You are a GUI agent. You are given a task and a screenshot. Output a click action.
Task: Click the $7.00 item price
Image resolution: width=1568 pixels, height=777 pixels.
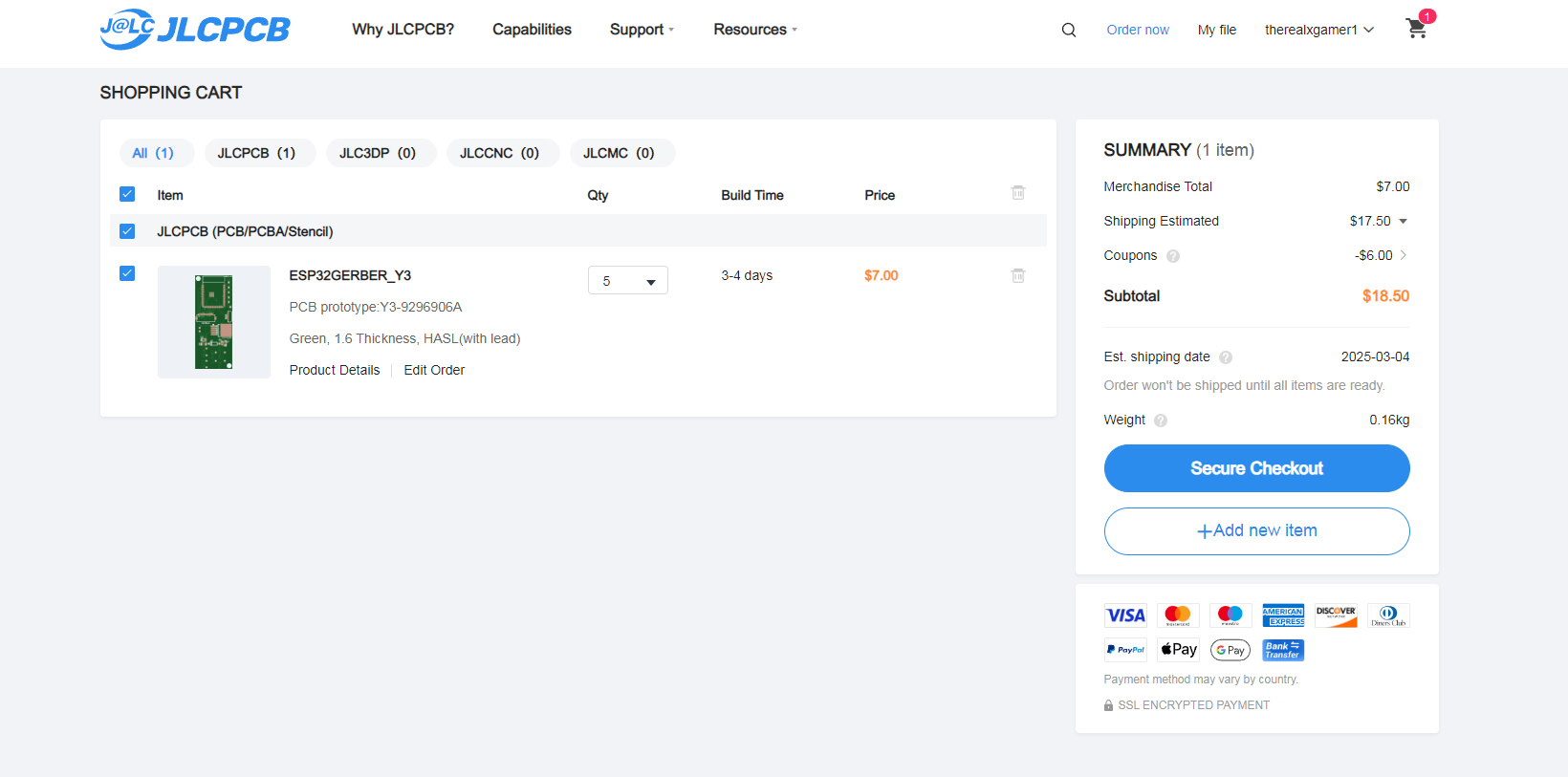[881, 275]
